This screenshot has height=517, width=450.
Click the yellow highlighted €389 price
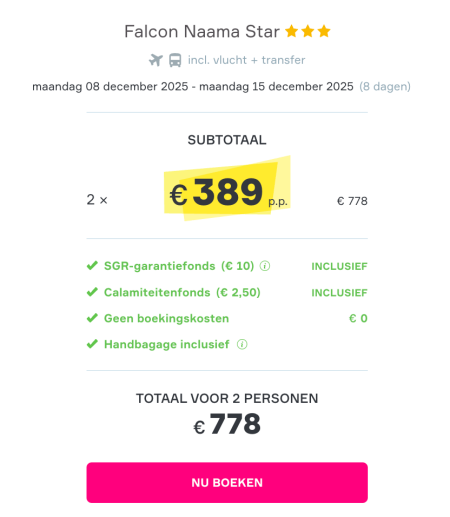click(227, 192)
